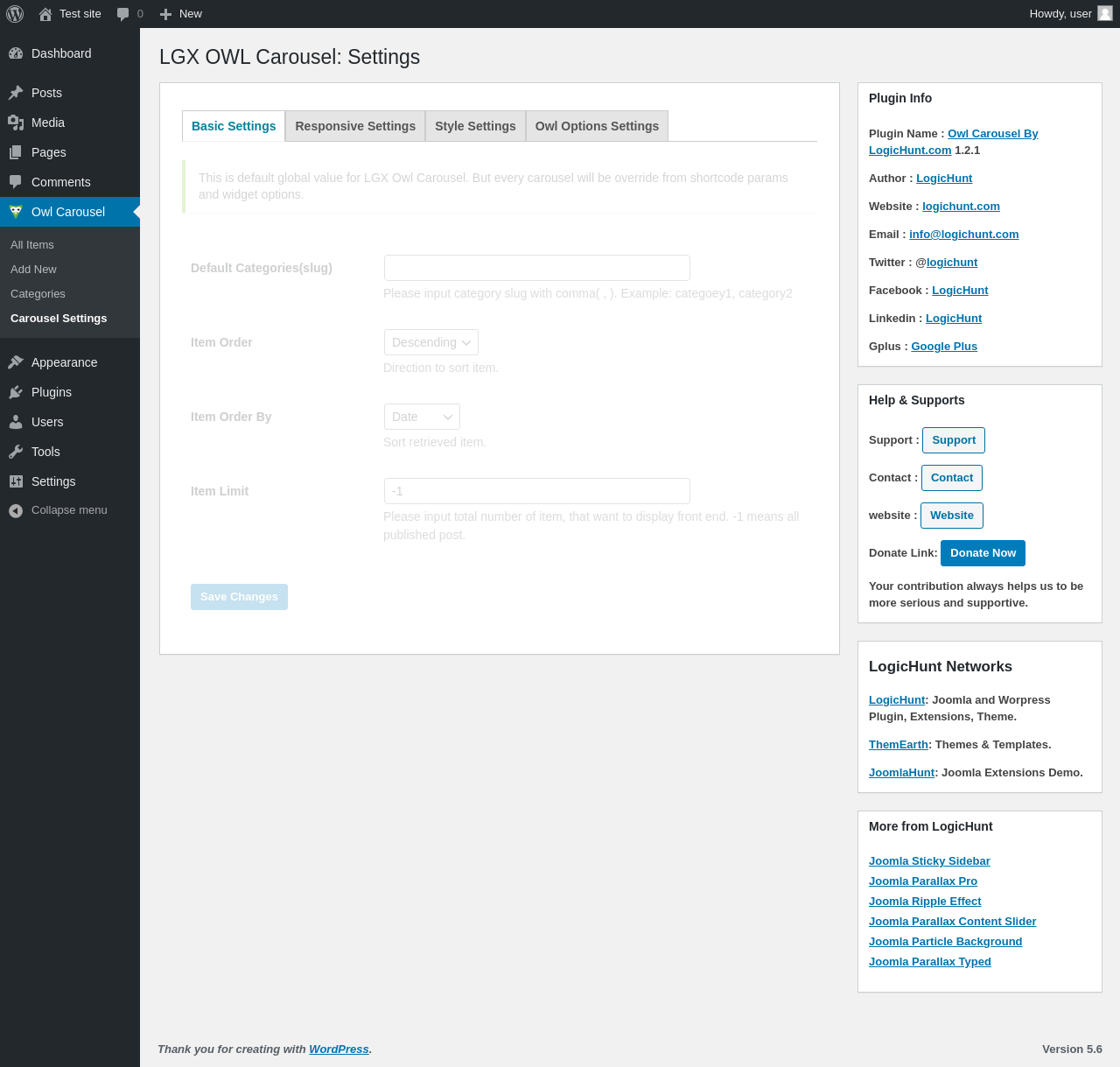The height and width of the screenshot is (1067, 1120).
Task: Open the comments bubble icon in admin bar
Action: click(x=123, y=14)
